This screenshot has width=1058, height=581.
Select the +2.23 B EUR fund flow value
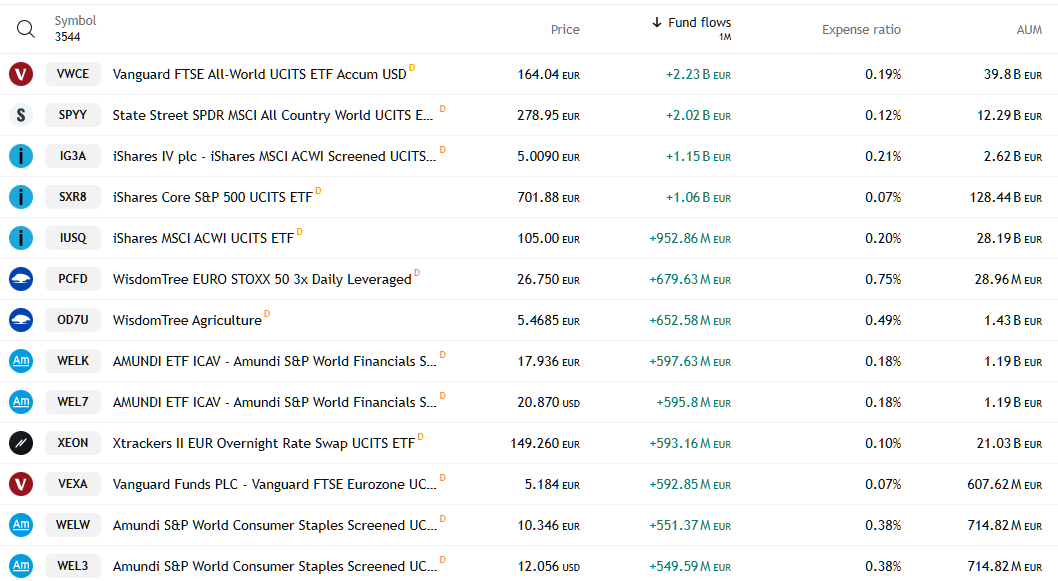pyautogui.click(x=698, y=74)
